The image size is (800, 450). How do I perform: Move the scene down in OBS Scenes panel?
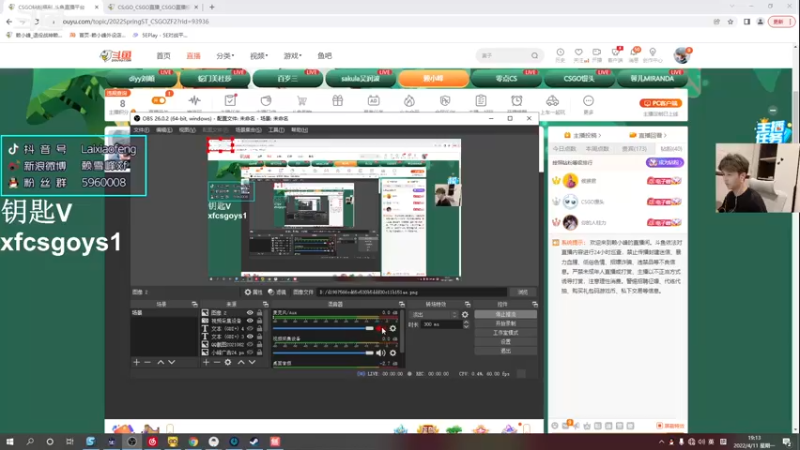pos(172,362)
